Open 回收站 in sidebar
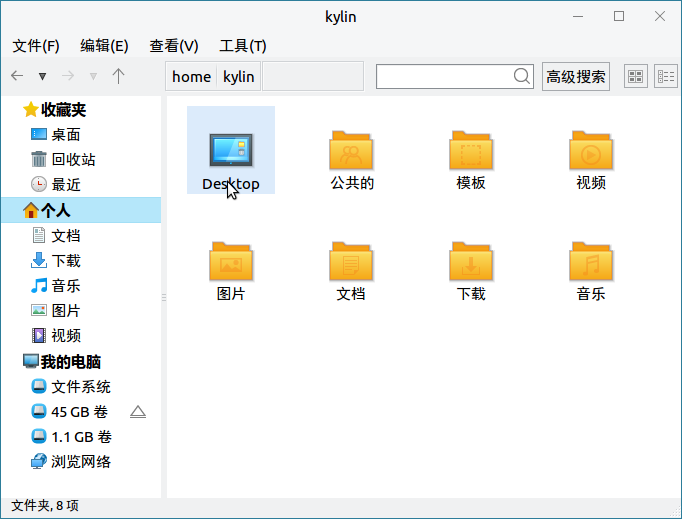The height and width of the screenshot is (519, 682). pyautogui.click(x=63, y=159)
